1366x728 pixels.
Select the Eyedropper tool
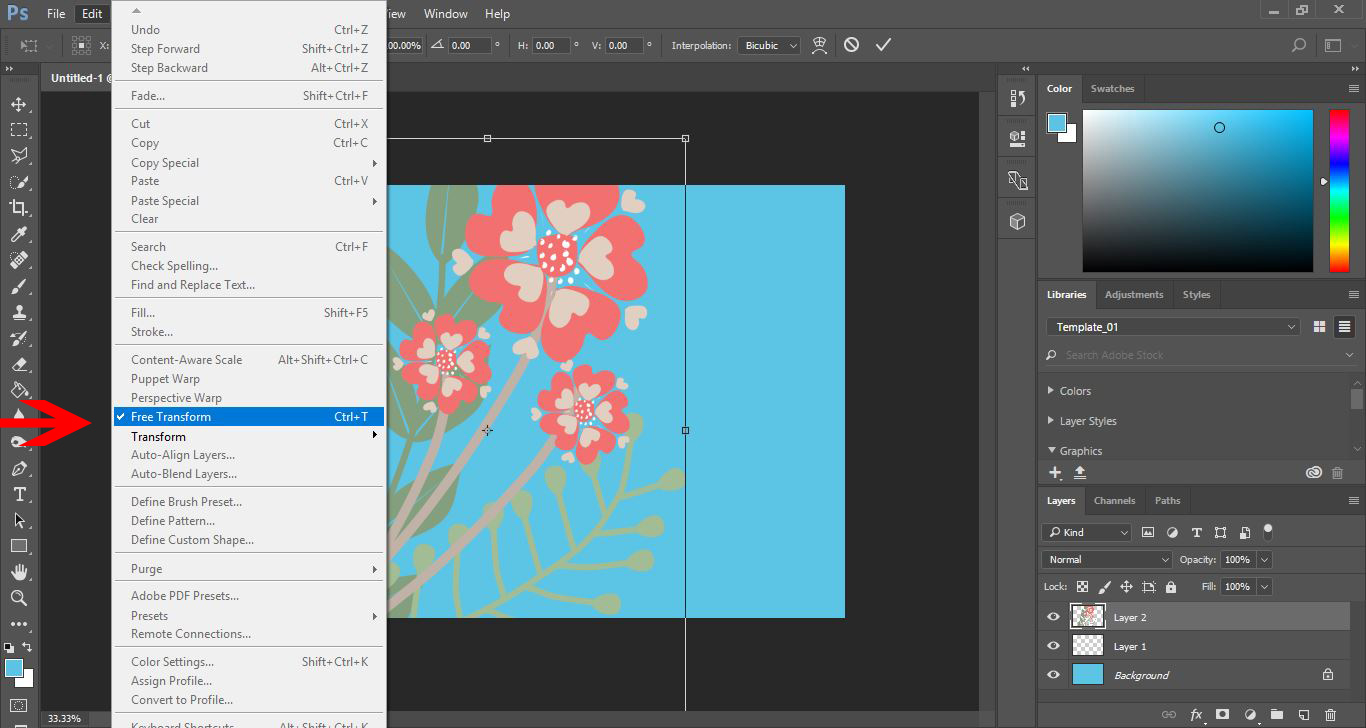point(19,235)
